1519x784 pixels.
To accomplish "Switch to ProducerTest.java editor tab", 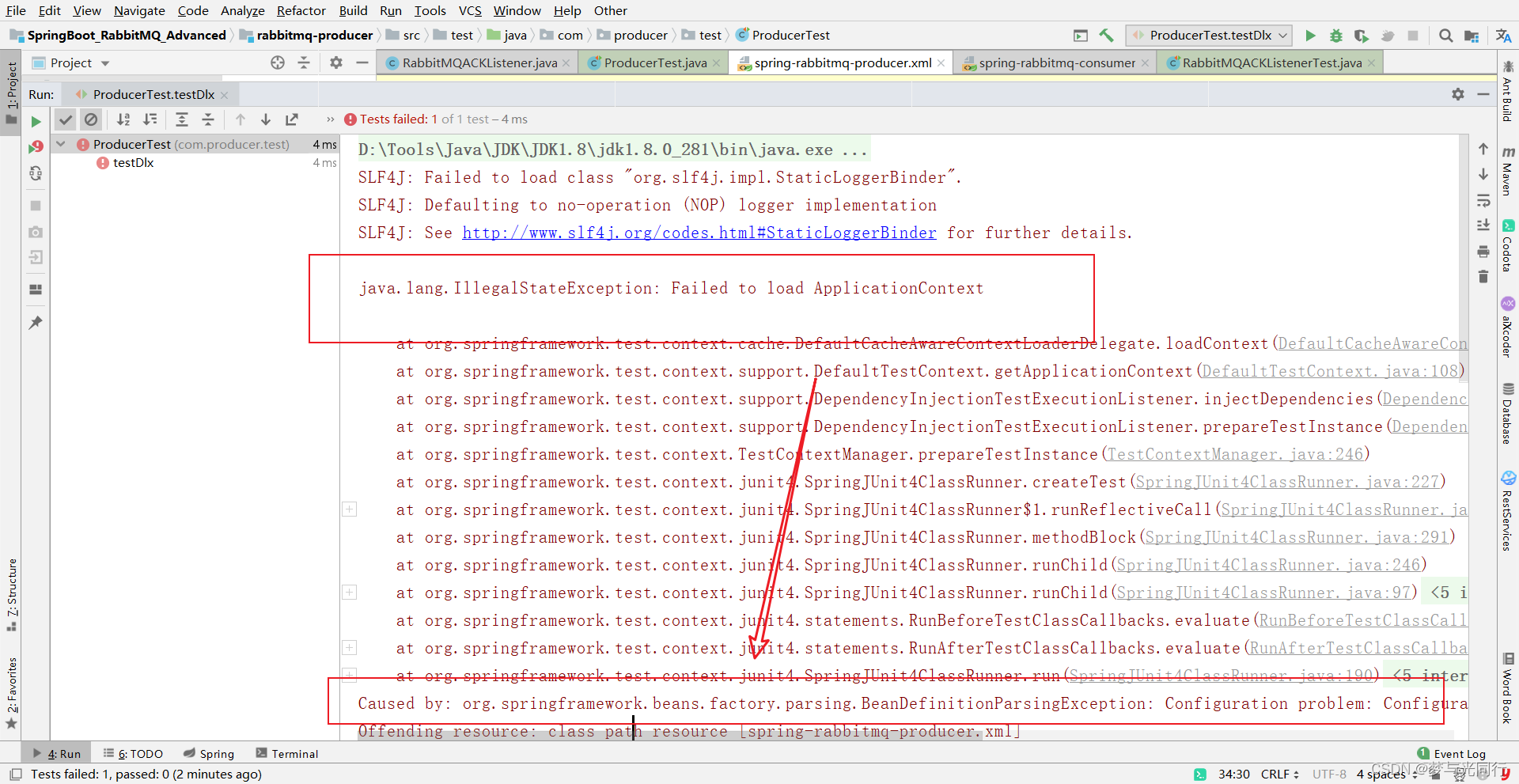I will point(655,63).
